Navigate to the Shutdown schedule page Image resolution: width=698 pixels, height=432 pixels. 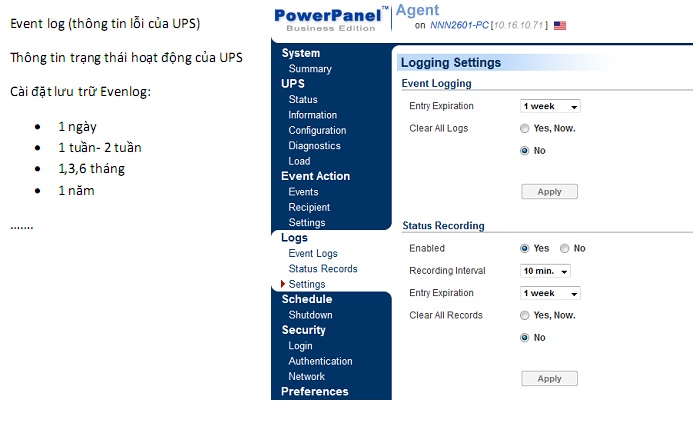(x=310, y=315)
